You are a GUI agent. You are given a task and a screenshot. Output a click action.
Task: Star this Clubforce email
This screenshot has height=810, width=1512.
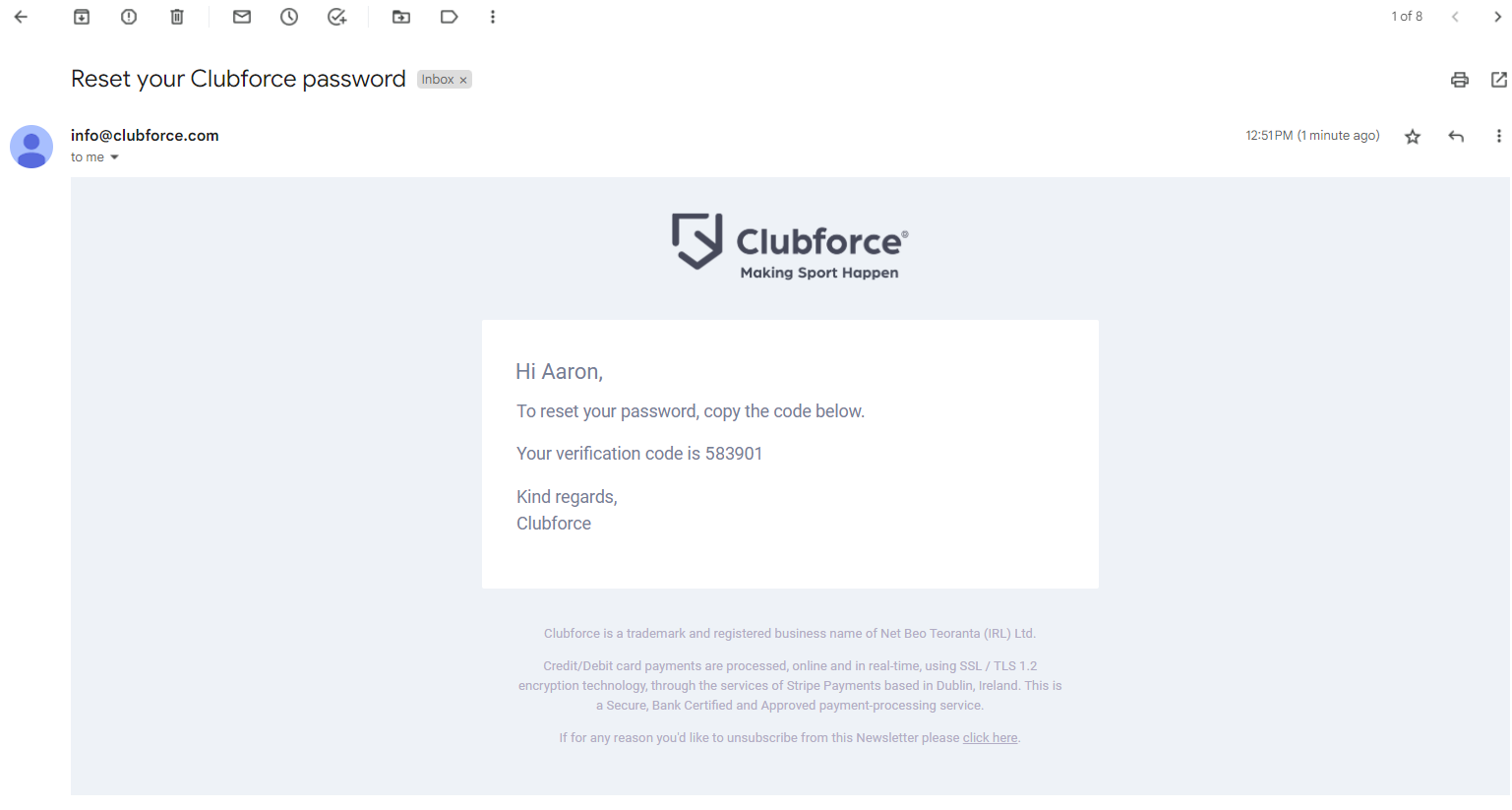(x=1413, y=137)
